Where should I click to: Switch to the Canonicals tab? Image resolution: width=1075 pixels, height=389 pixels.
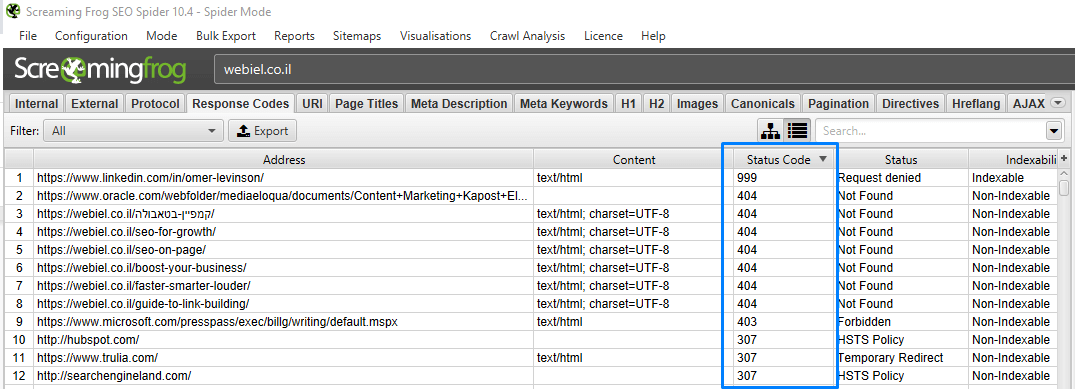point(763,104)
